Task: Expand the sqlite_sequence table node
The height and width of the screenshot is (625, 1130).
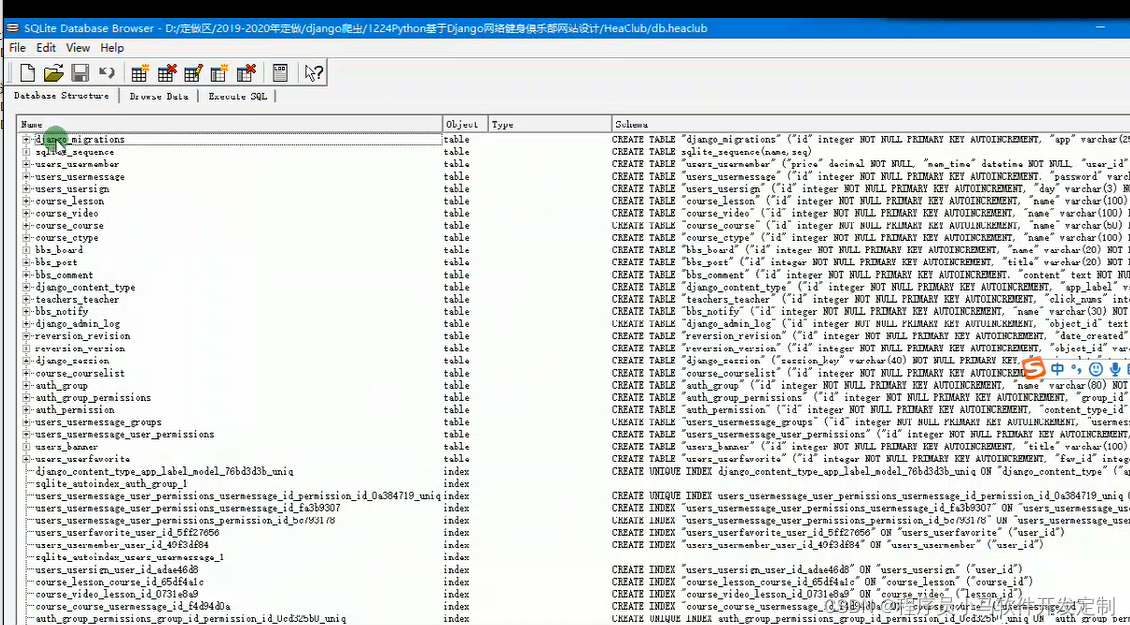Action: 26,151
